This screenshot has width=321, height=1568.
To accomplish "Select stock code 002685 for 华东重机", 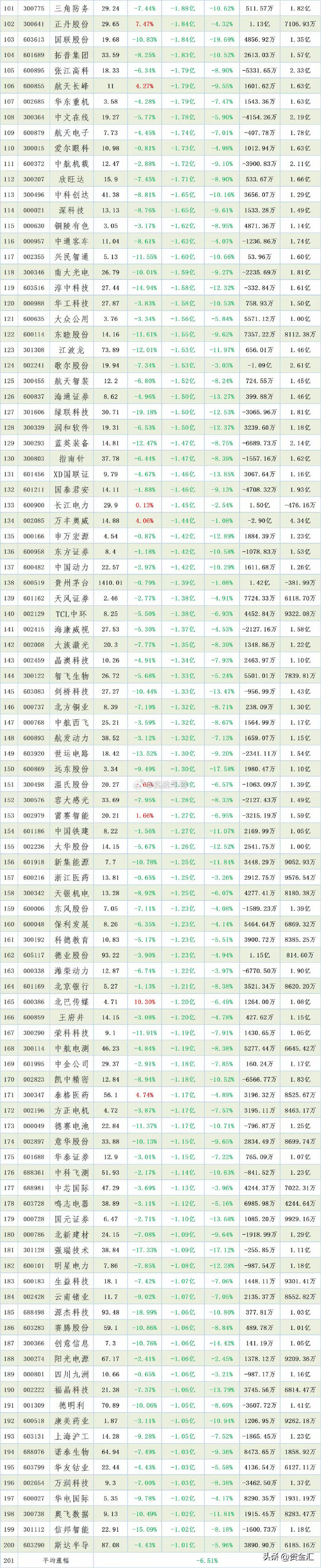I will coord(33,102).
